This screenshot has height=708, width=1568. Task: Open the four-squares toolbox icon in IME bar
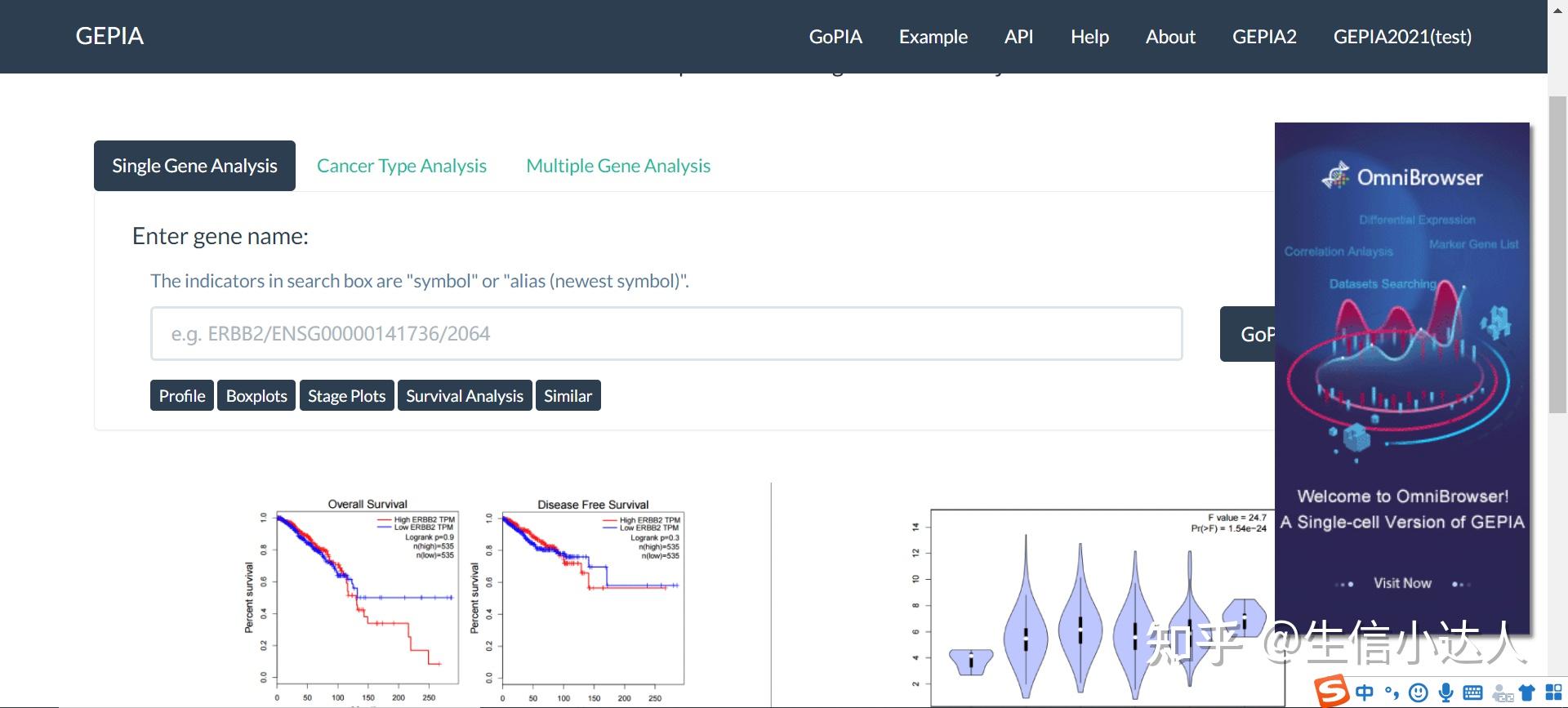pos(1553,692)
